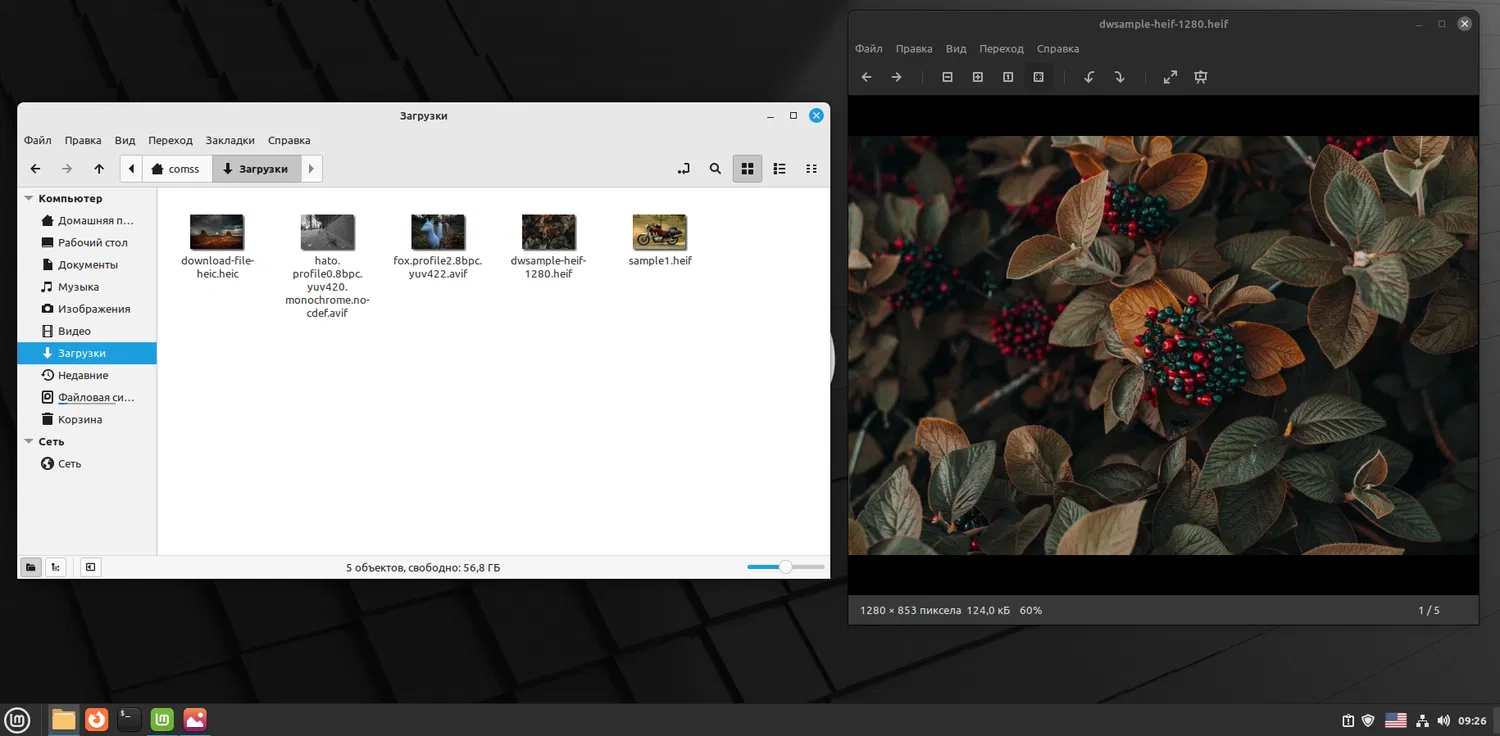Screen dimensions: 1500x736
Task: Rotate image counterclockwise in the viewer
Action: coord(1089,77)
